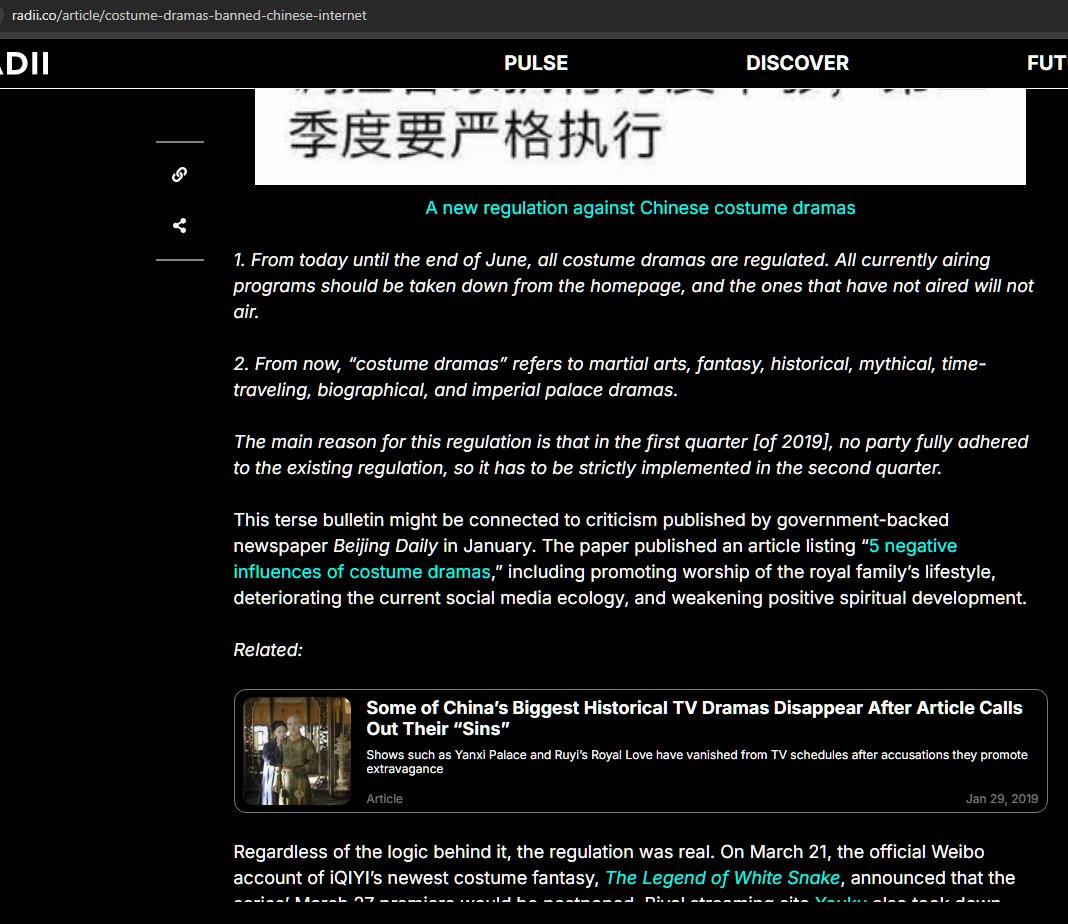
Task: Click the related card description about Yanxi Palace
Action: [x=697, y=761]
